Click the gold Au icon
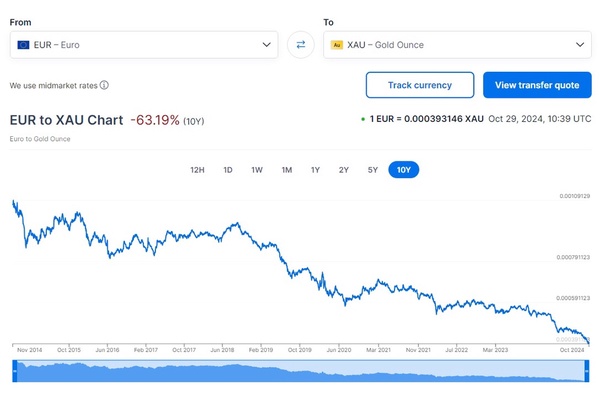The width and height of the screenshot is (600, 396). click(x=337, y=45)
